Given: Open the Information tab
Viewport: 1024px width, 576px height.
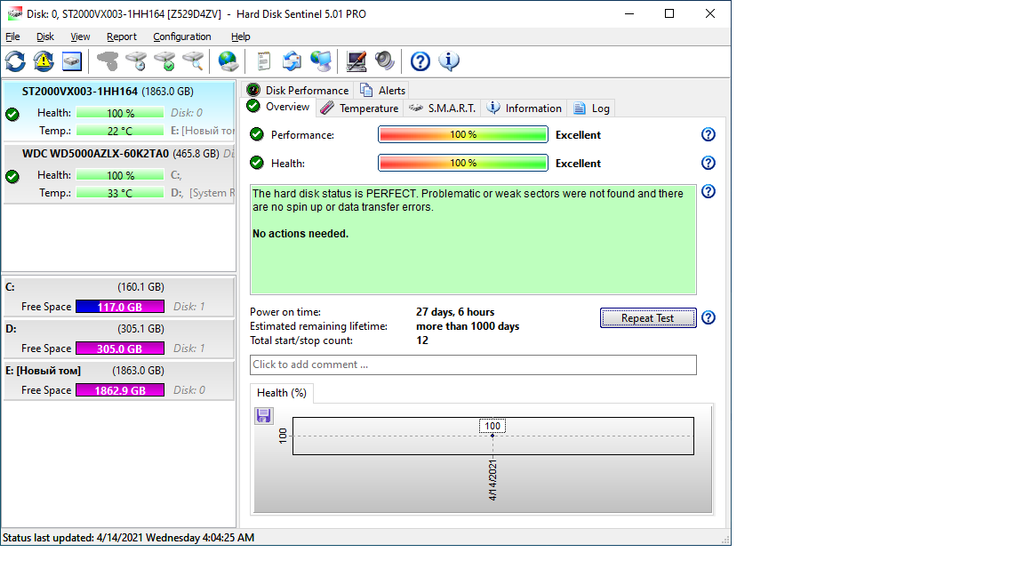Looking at the screenshot, I should [524, 108].
